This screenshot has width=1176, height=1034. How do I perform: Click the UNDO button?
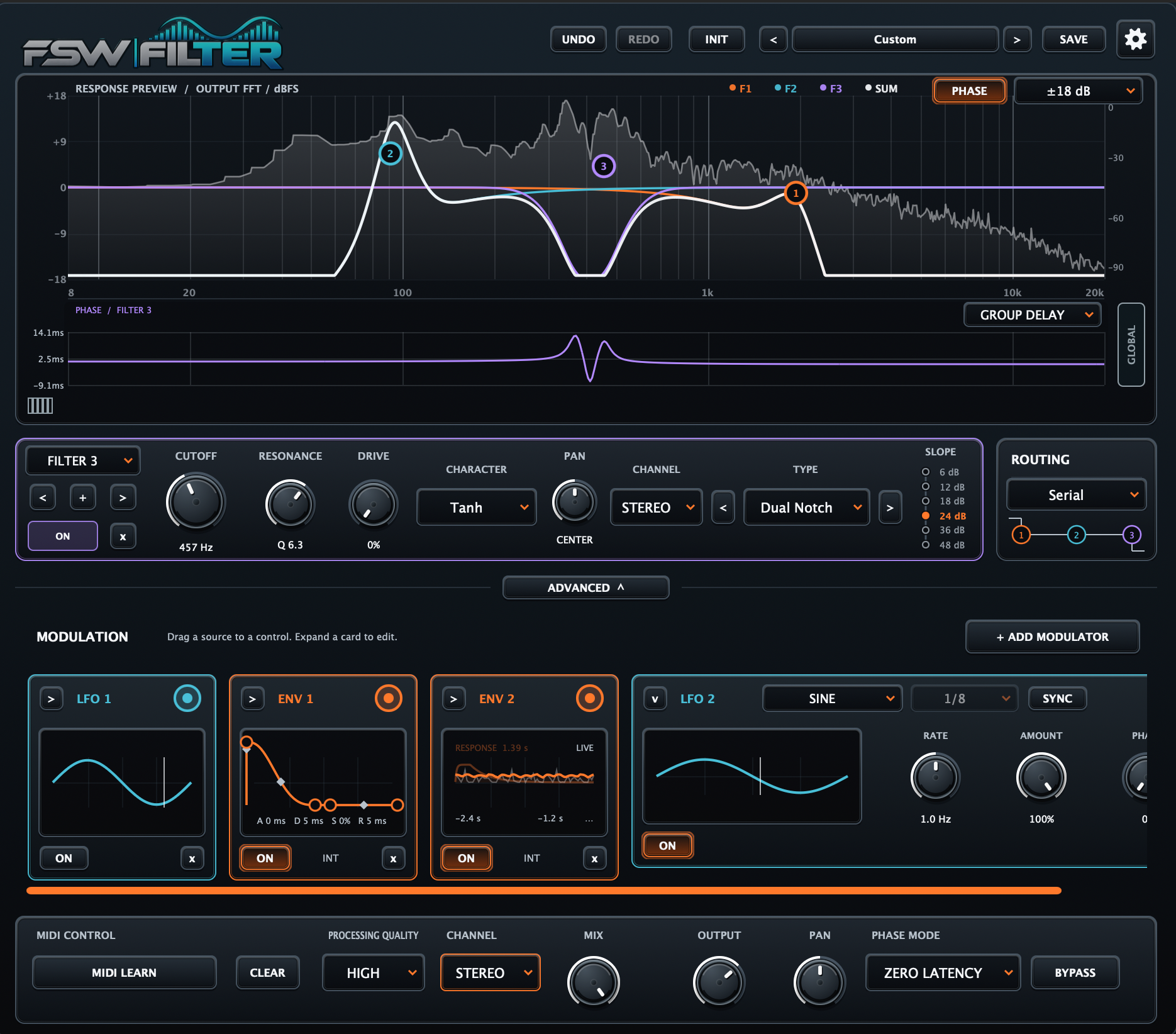point(578,39)
